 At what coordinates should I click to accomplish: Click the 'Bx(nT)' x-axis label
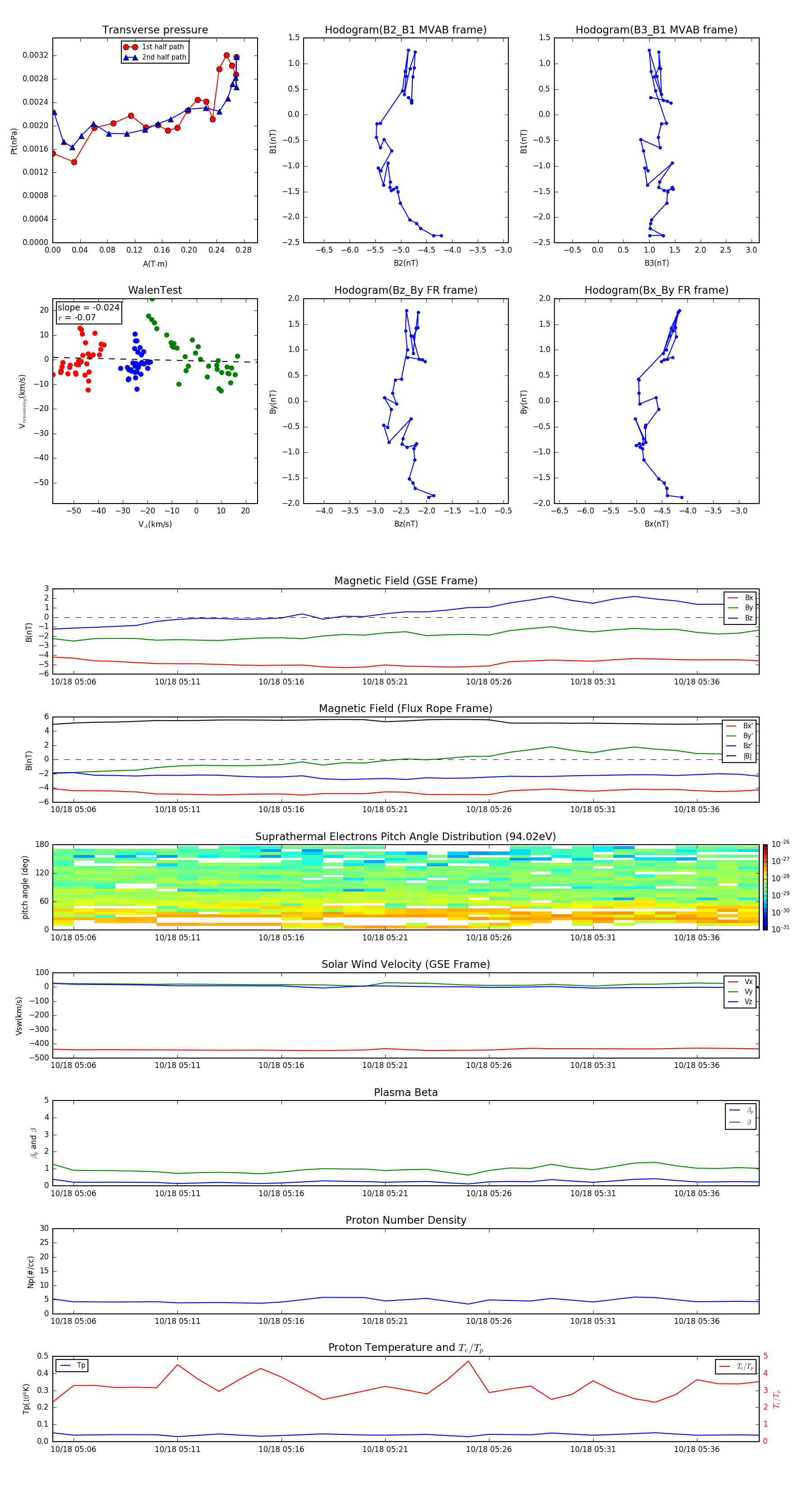coord(656,524)
